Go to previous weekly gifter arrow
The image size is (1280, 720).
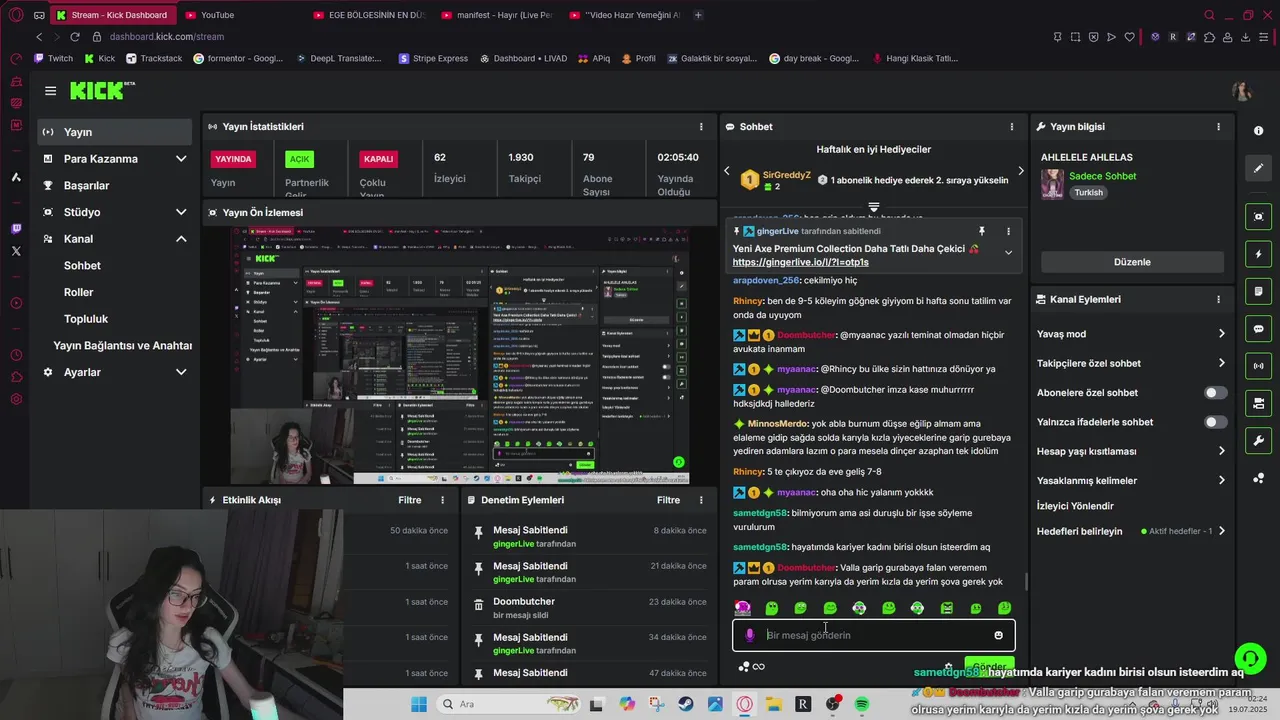(727, 171)
